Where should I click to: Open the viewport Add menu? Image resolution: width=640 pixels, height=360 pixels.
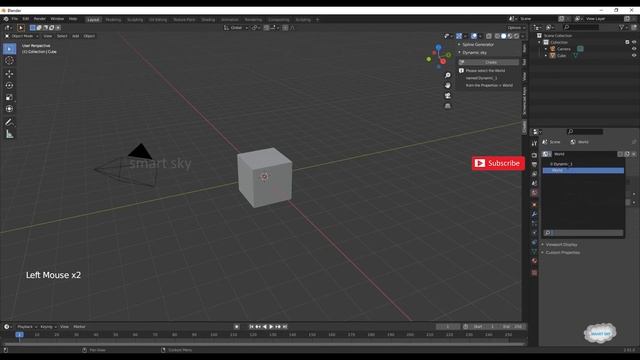pos(76,36)
